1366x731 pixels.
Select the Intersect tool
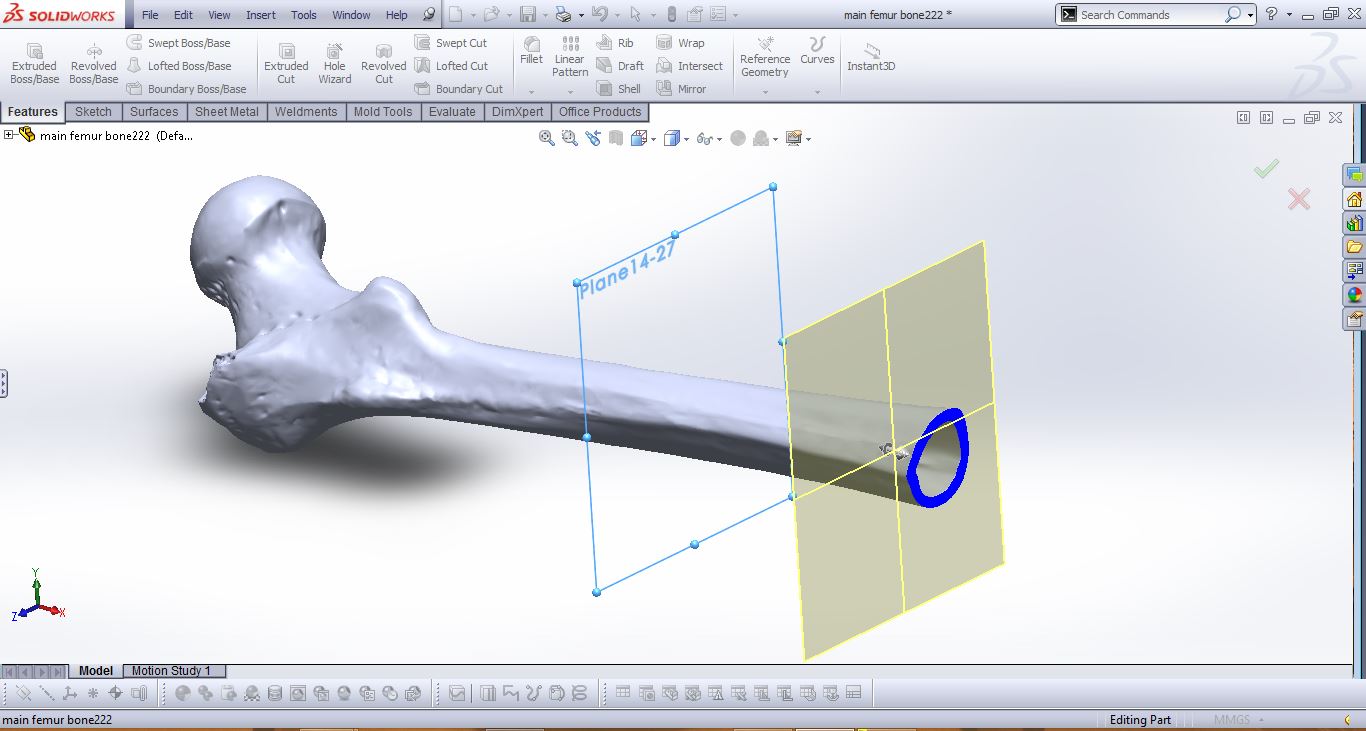pos(690,66)
